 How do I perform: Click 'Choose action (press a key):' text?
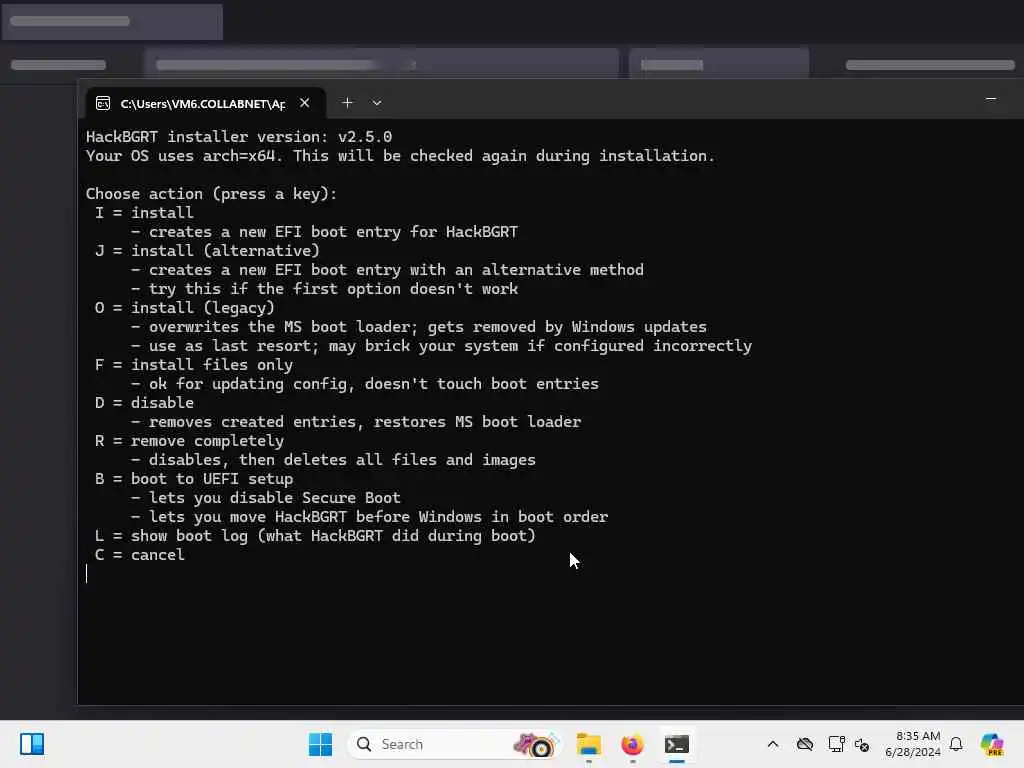tap(212, 194)
